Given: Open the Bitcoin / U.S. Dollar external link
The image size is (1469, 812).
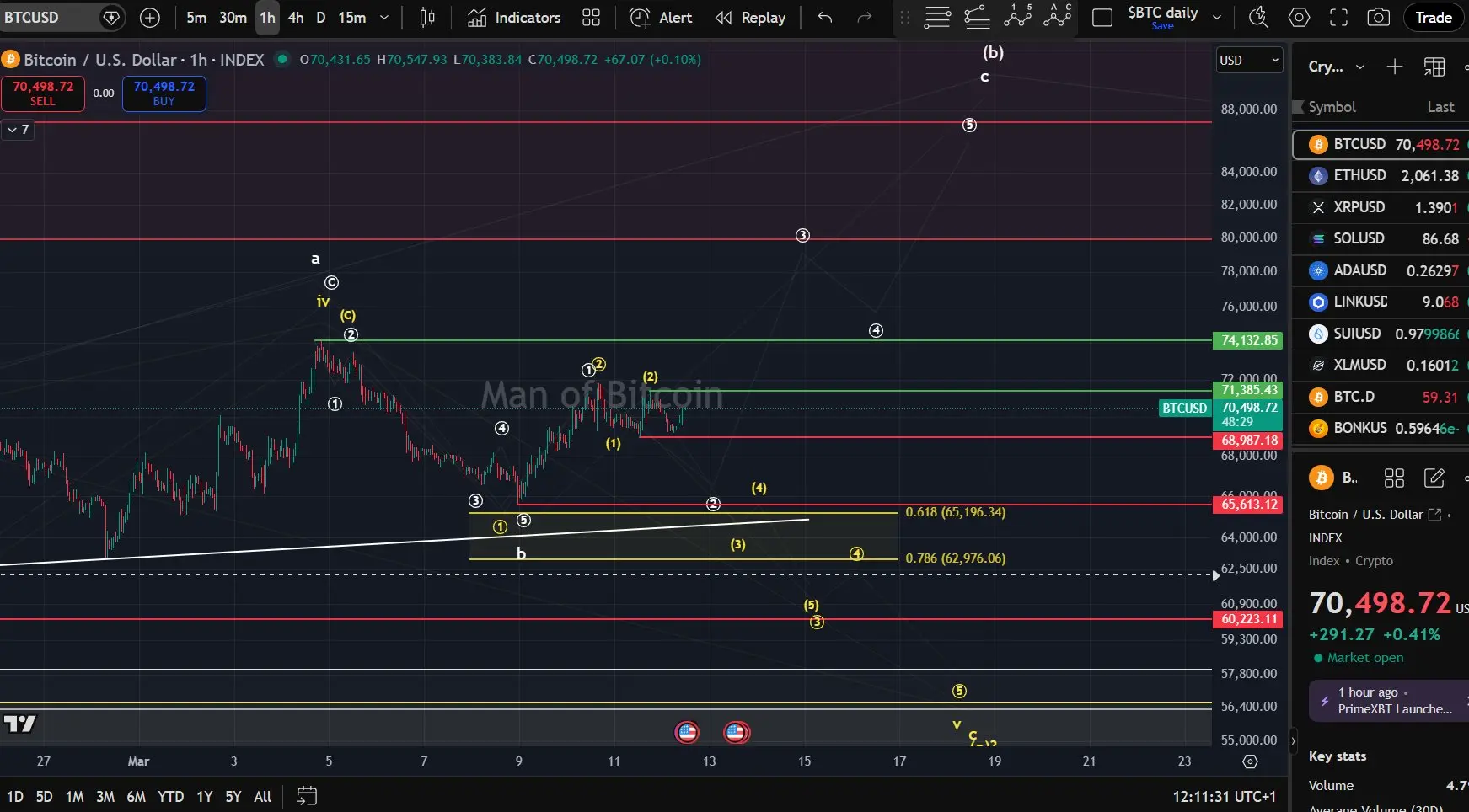Looking at the screenshot, I should (x=1434, y=515).
